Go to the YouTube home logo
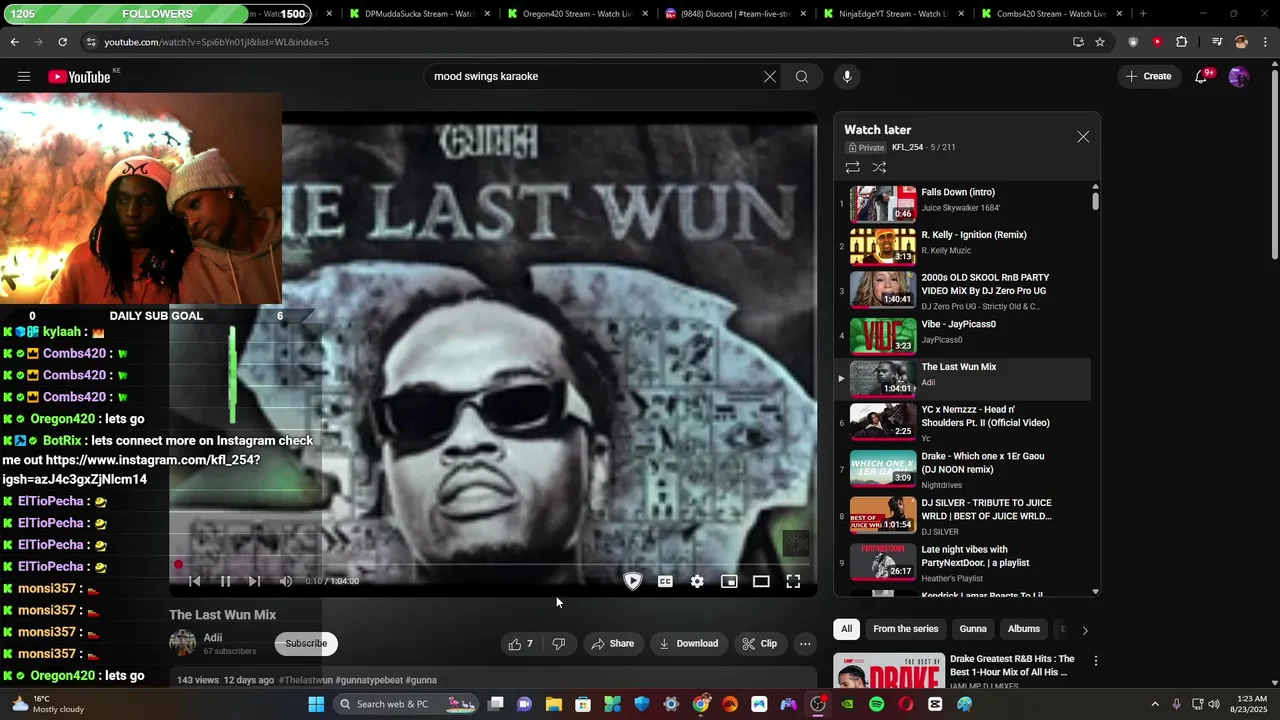The width and height of the screenshot is (1280, 720). pyautogui.click(x=79, y=77)
